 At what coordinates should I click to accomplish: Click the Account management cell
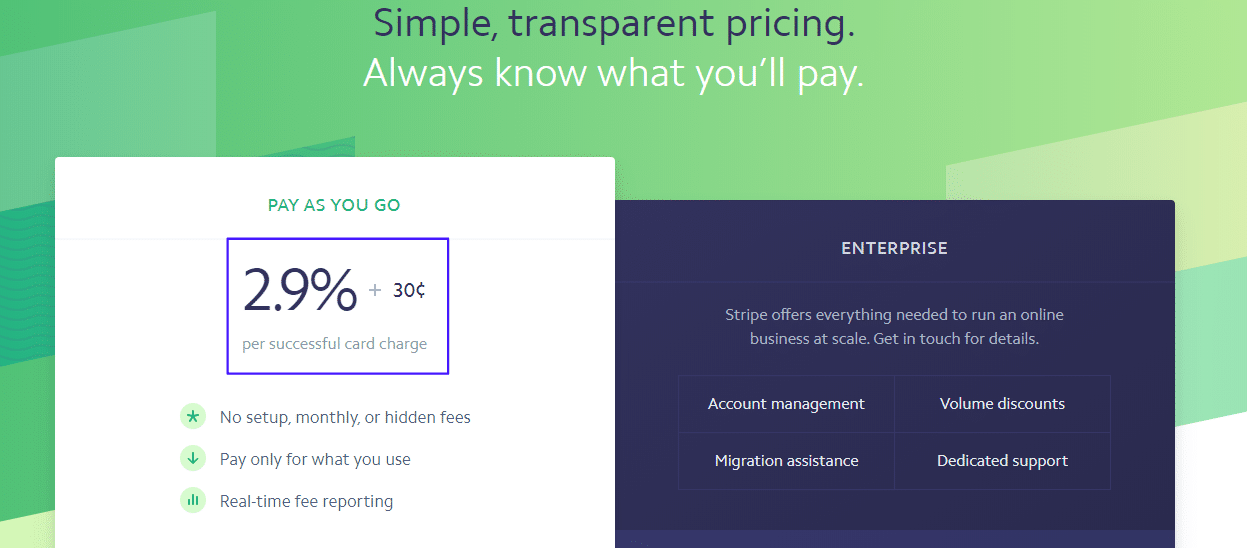[786, 404]
